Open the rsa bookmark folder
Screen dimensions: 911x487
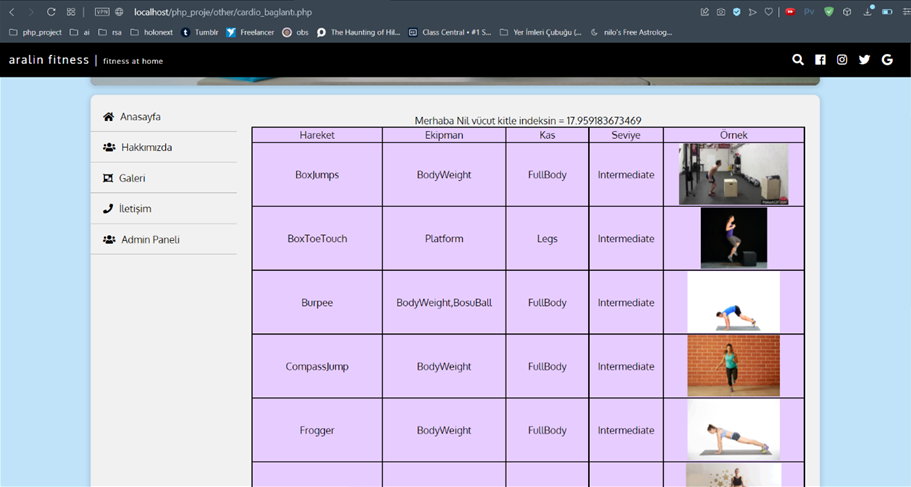tap(110, 33)
